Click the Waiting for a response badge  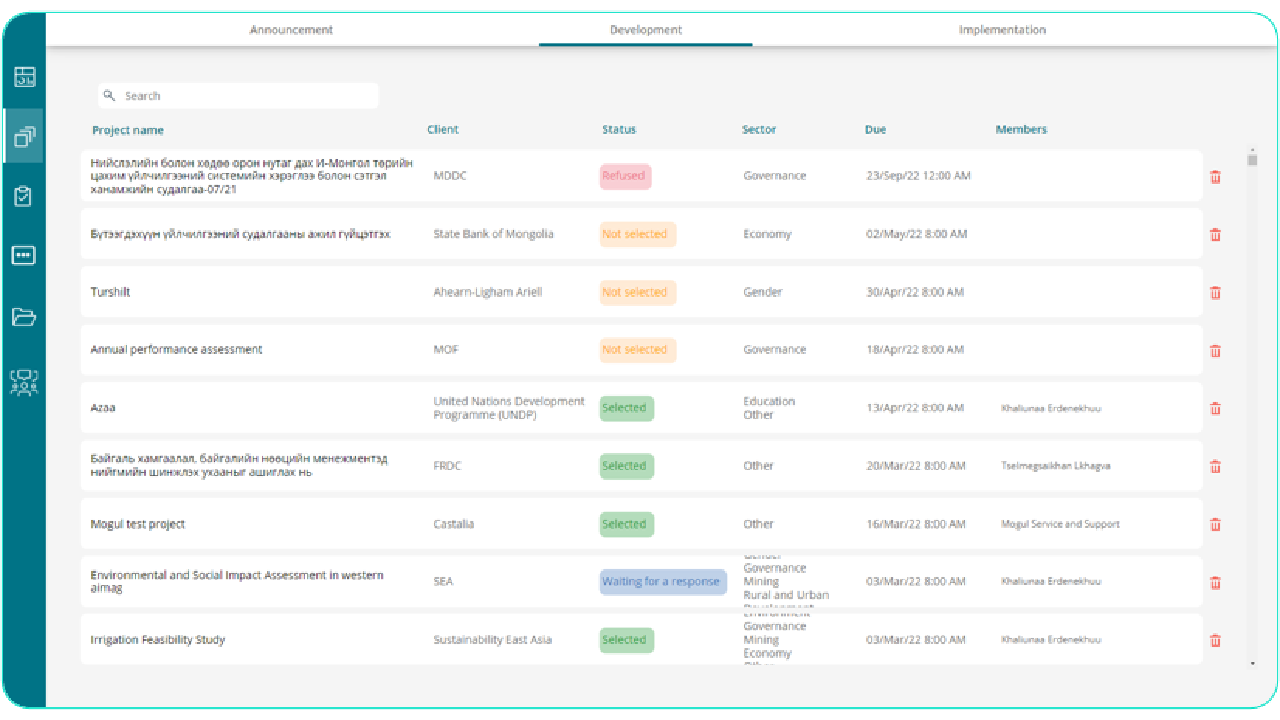tap(663, 582)
